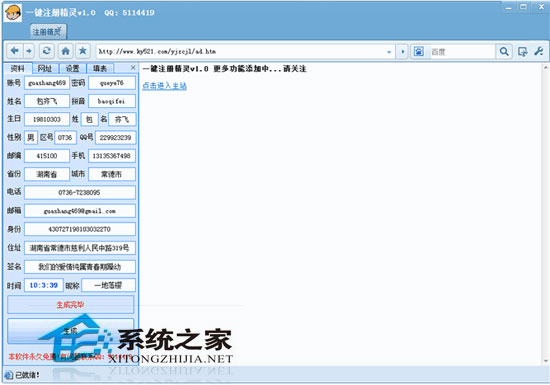Click the 身份 ID number field
550x385 pixels.
coord(80,229)
